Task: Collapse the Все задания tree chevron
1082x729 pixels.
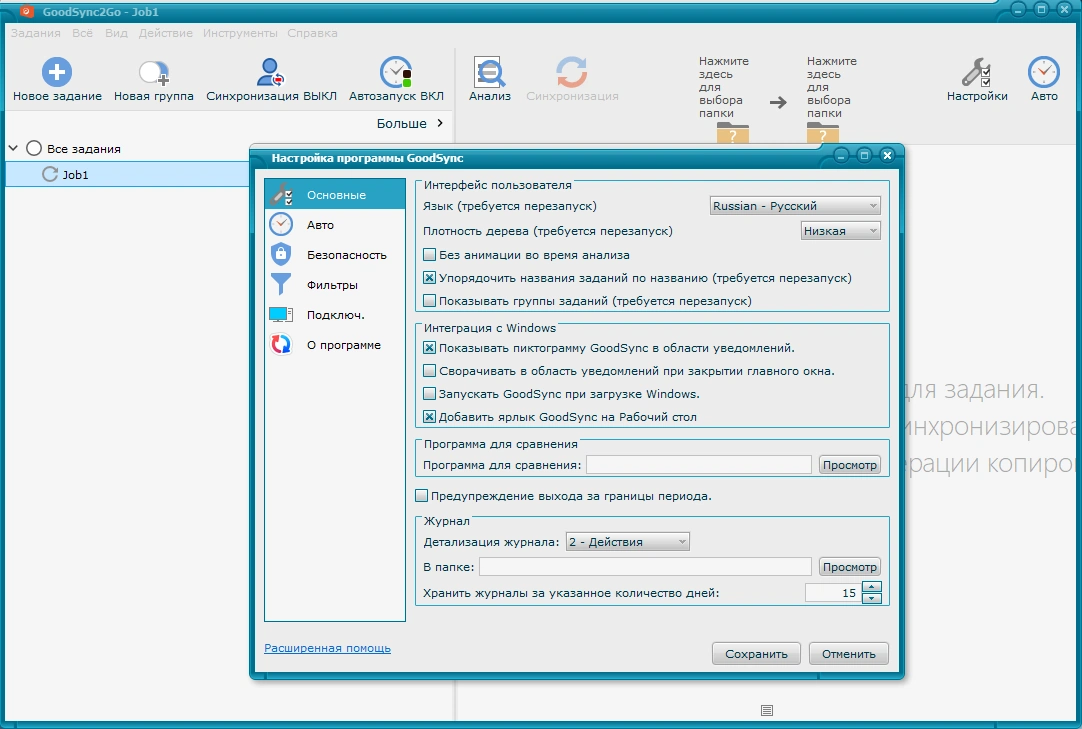Action: click(13, 148)
